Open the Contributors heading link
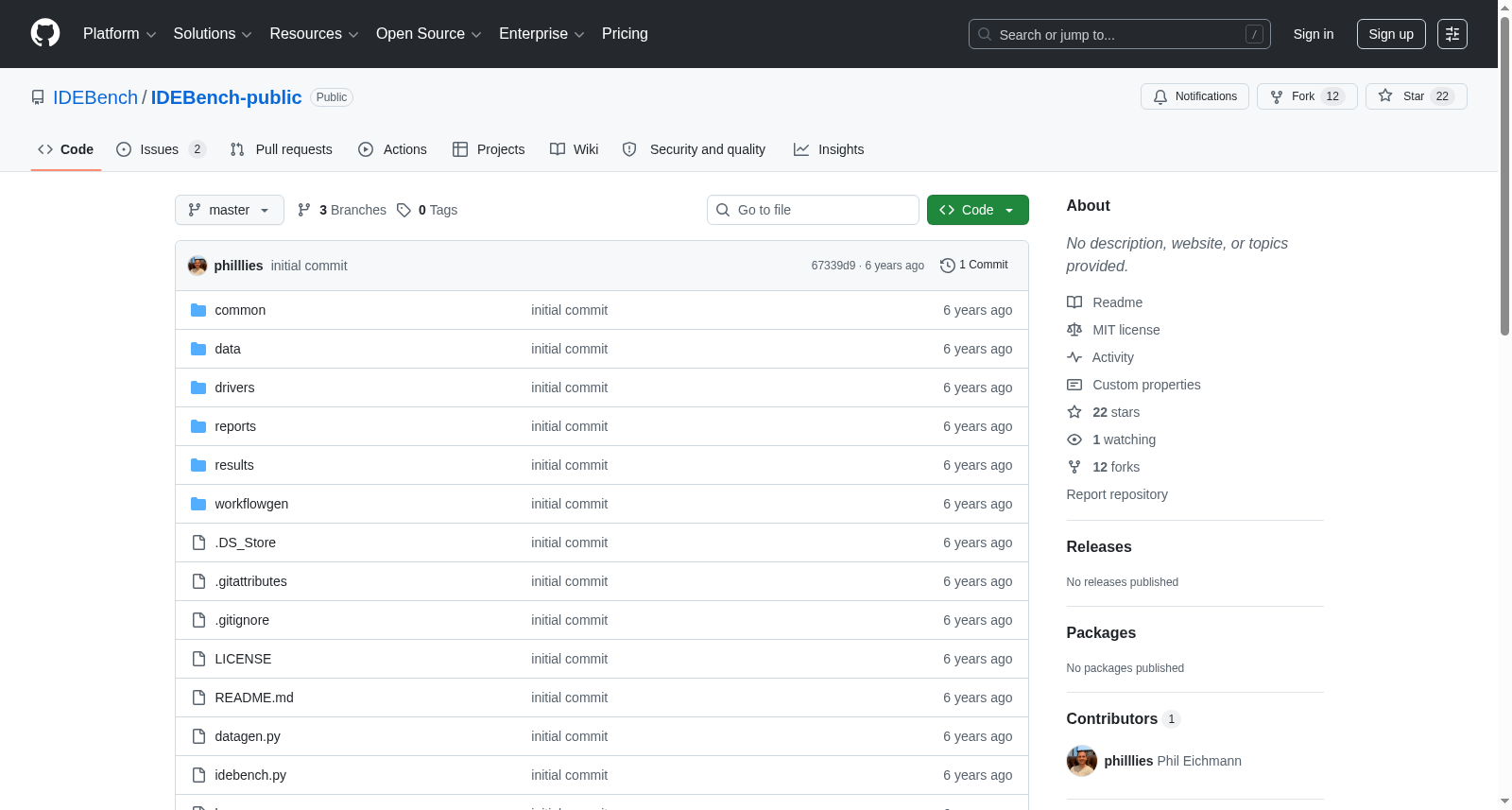The width and height of the screenshot is (1512, 810). [1123, 718]
